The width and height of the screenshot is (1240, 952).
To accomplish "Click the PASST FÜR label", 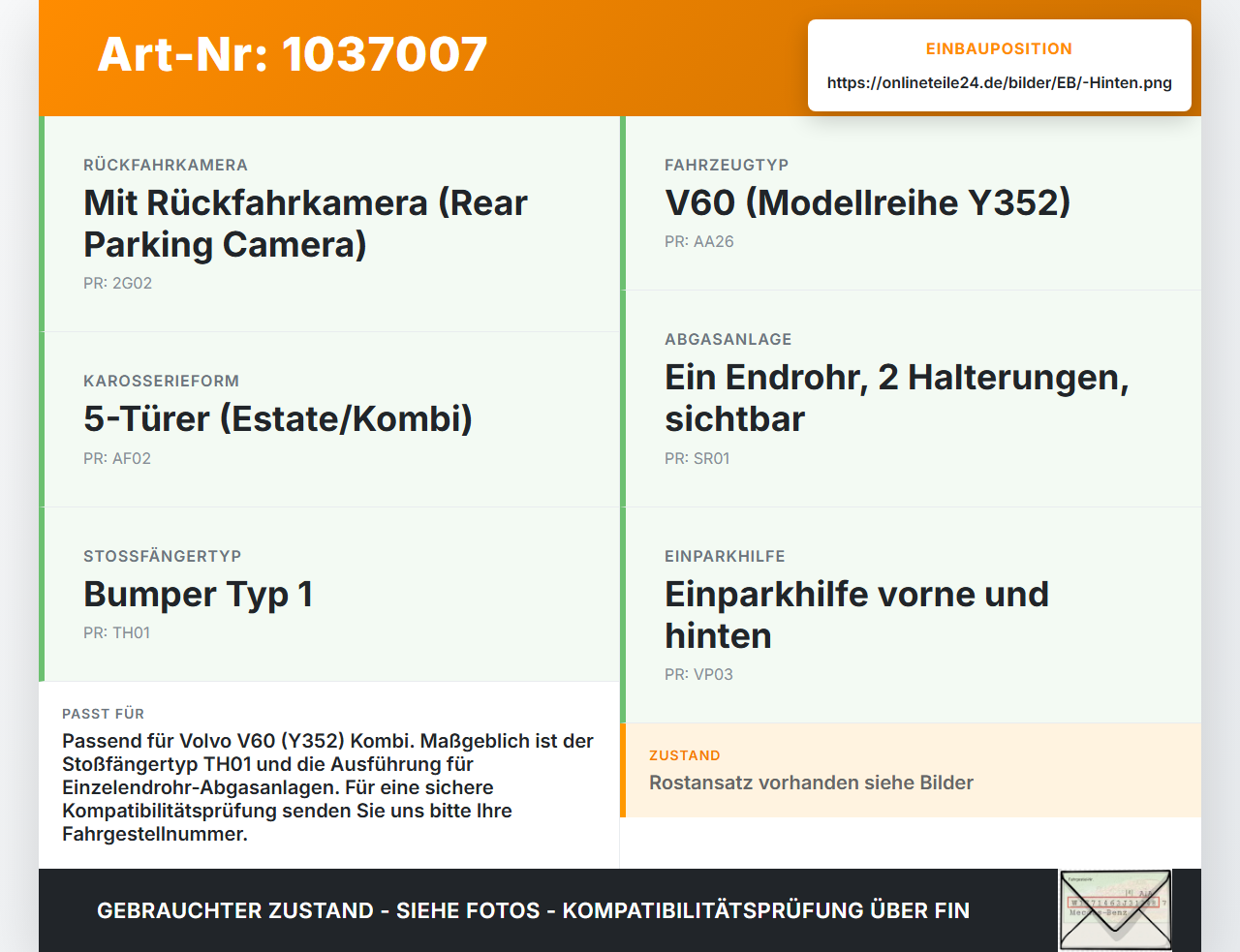I will (103, 714).
